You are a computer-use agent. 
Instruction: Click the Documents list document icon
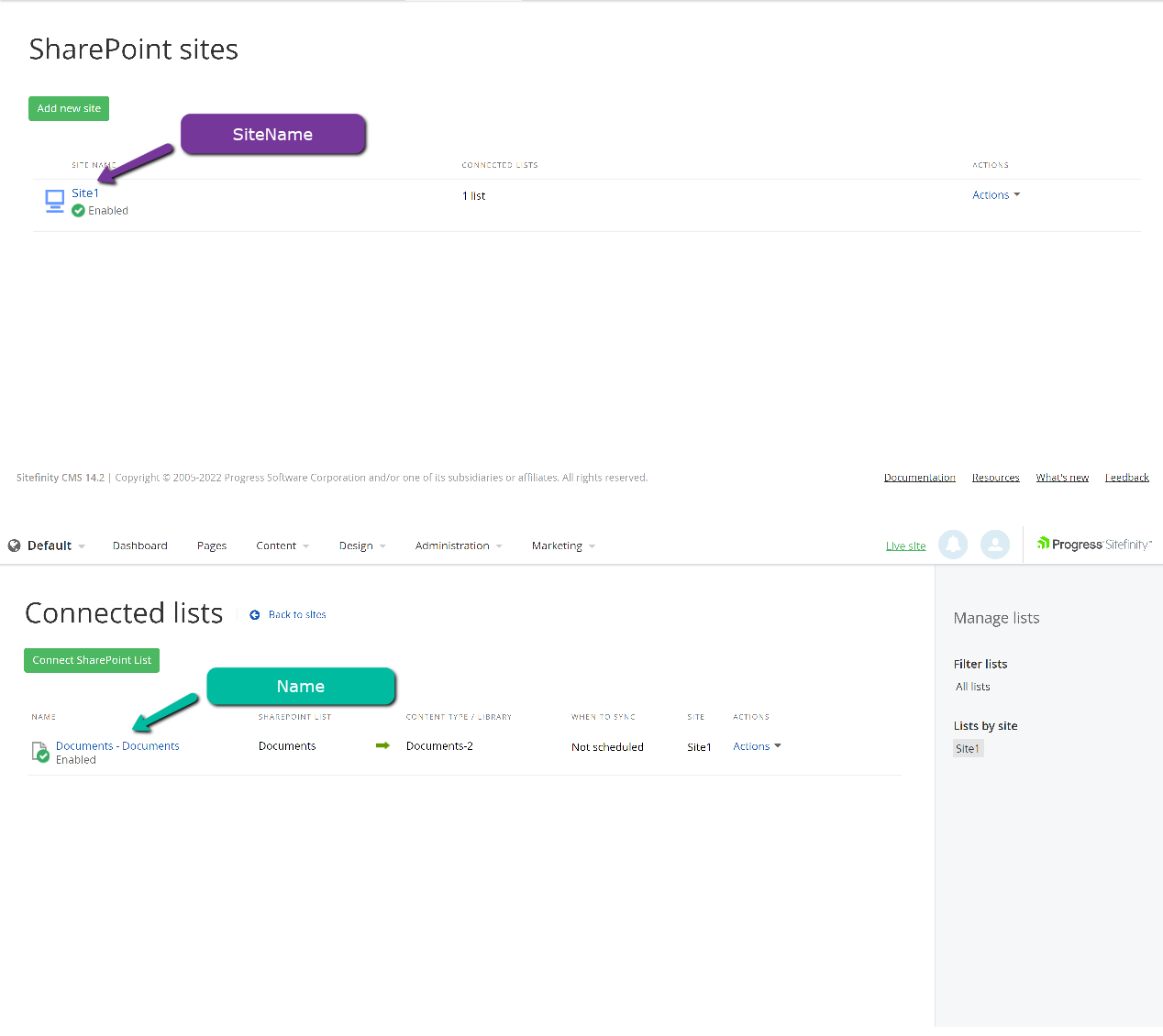[x=40, y=752]
